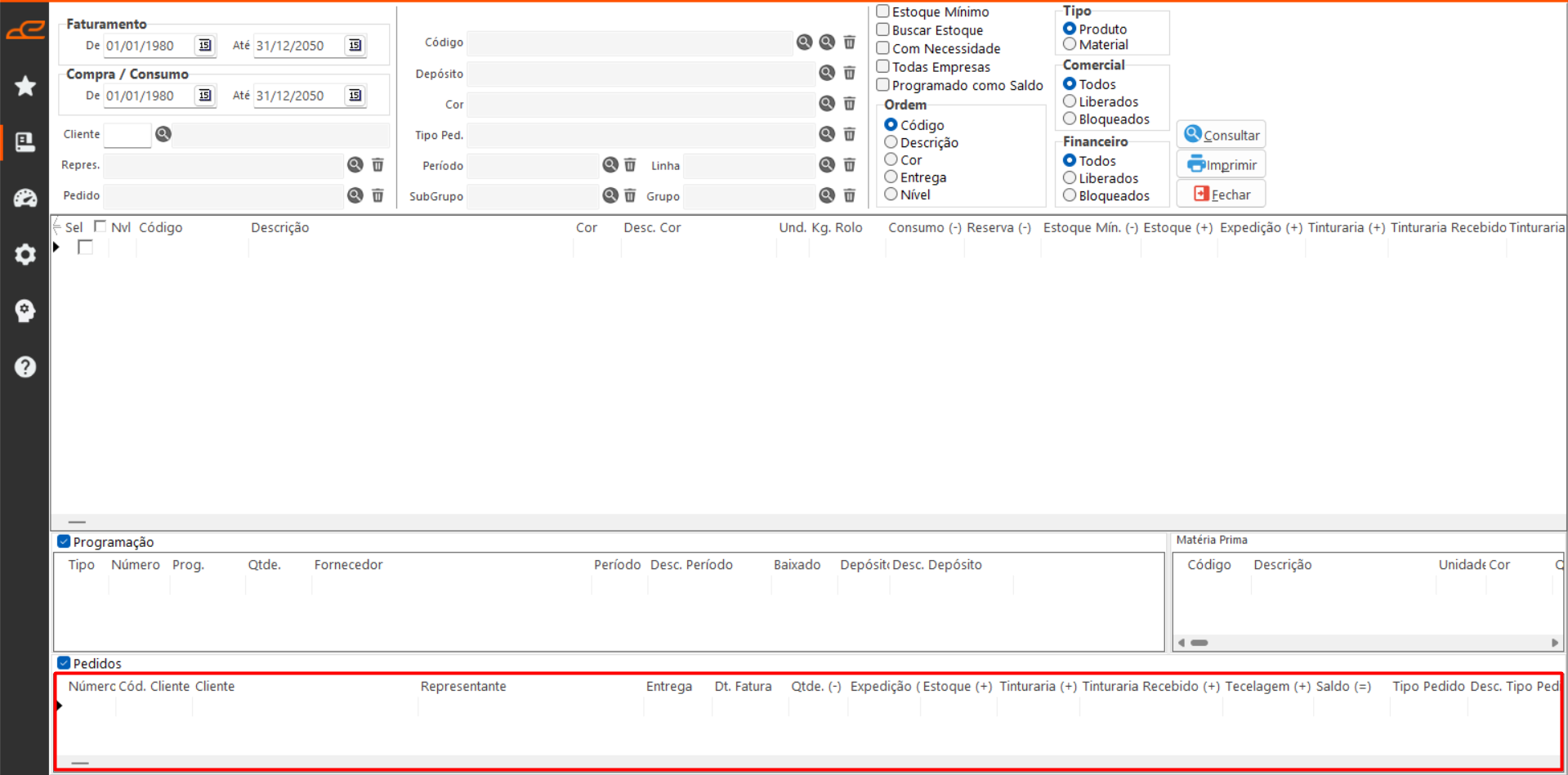1568x775 pixels.
Task: Click the Imprimir button
Action: click(x=1221, y=165)
